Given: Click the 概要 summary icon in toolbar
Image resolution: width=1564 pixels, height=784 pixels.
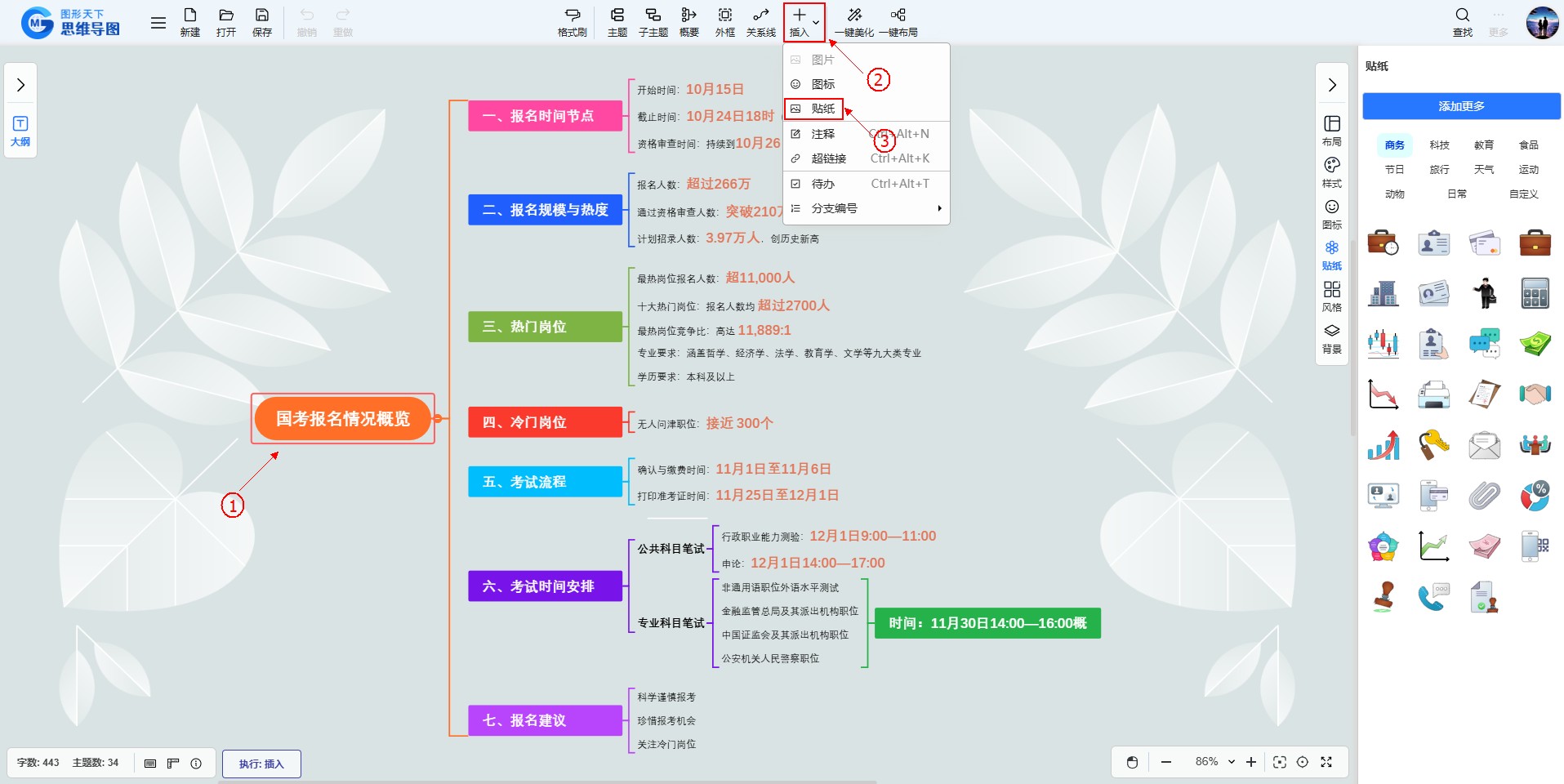Looking at the screenshot, I should 688,22.
